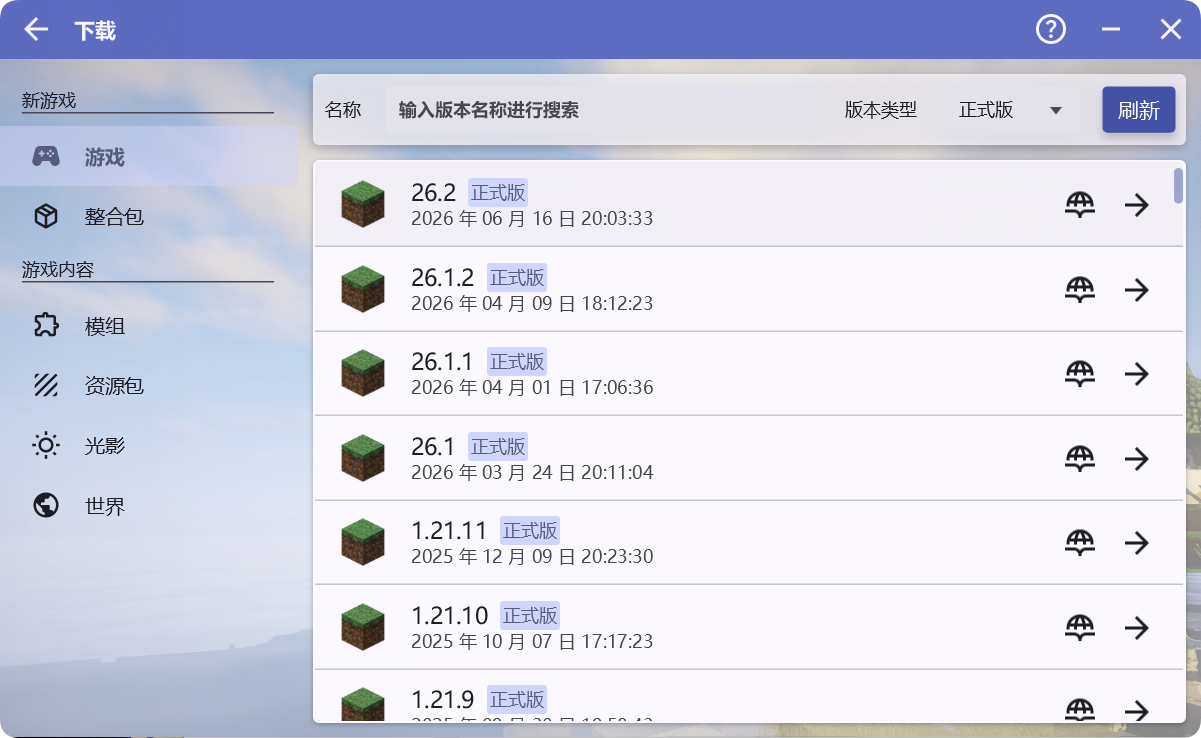Click install arrow for version 26.1
Screen dimensions: 1201x738
click(x=1136, y=459)
